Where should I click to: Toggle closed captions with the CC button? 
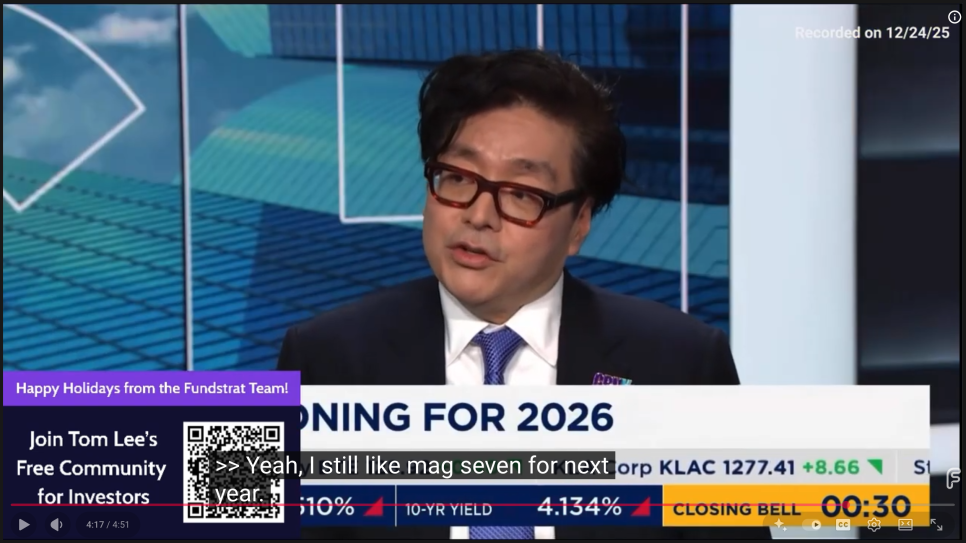(843, 525)
